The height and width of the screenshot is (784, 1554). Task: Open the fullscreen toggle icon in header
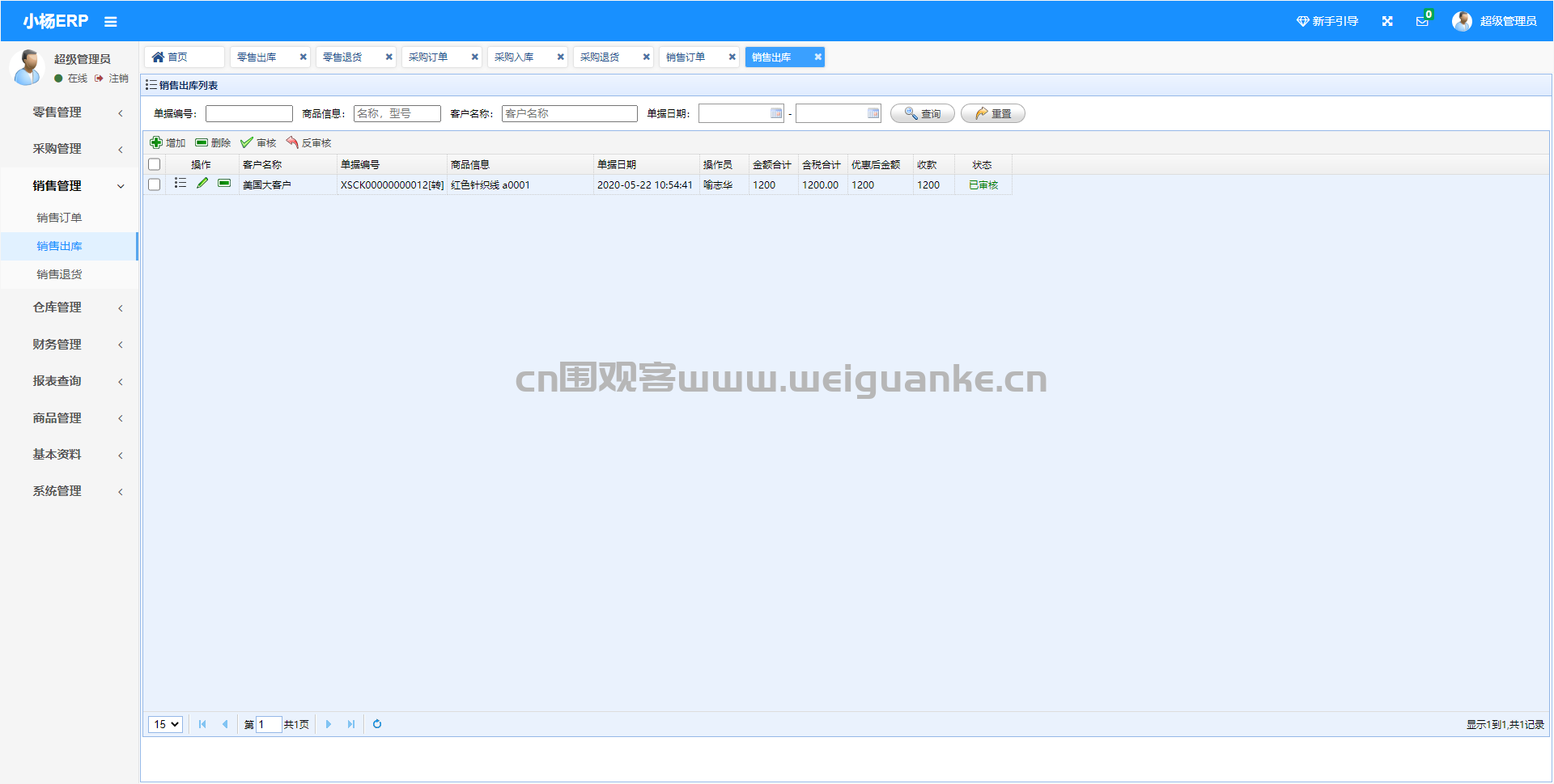pos(1387,21)
